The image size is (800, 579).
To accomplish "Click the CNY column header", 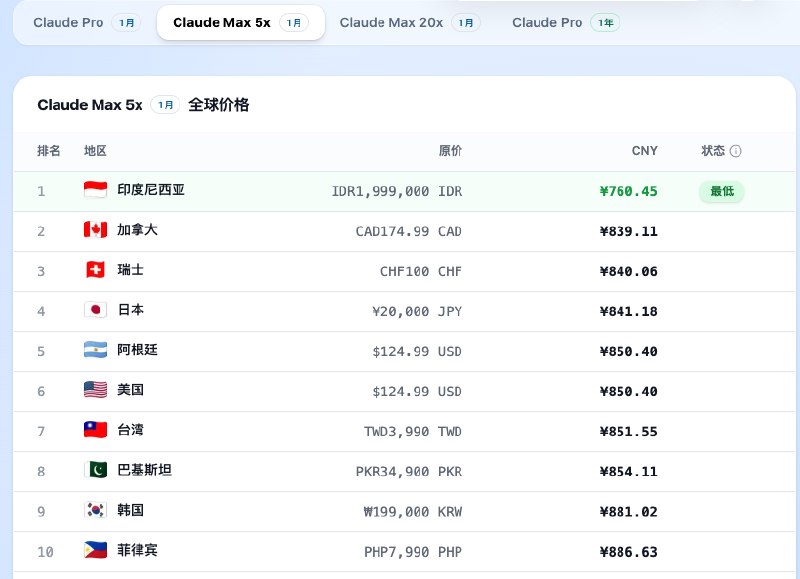I will tap(644, 151).
